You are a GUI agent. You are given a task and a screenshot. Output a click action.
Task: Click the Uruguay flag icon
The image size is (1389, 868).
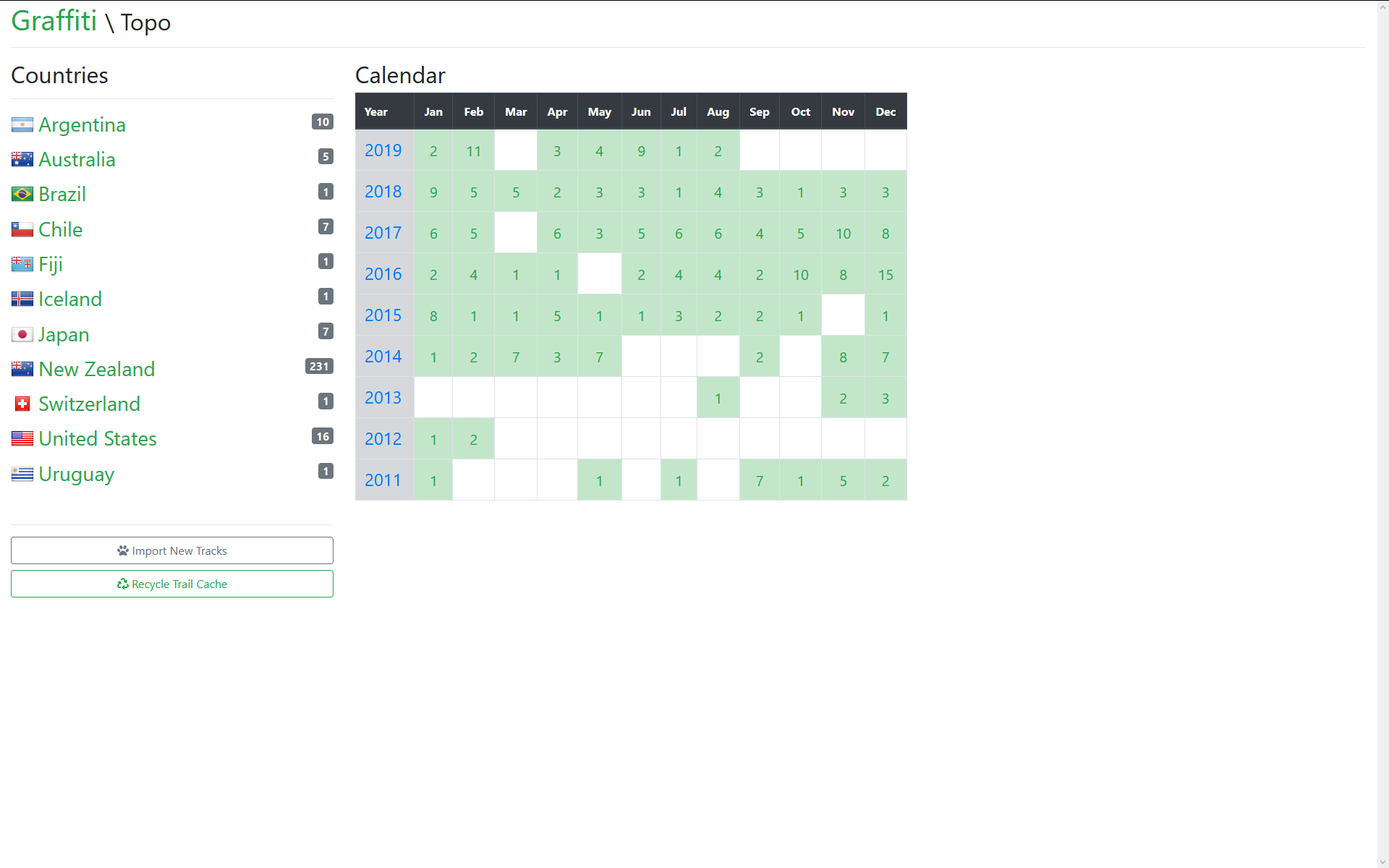[x=22, y=475]
